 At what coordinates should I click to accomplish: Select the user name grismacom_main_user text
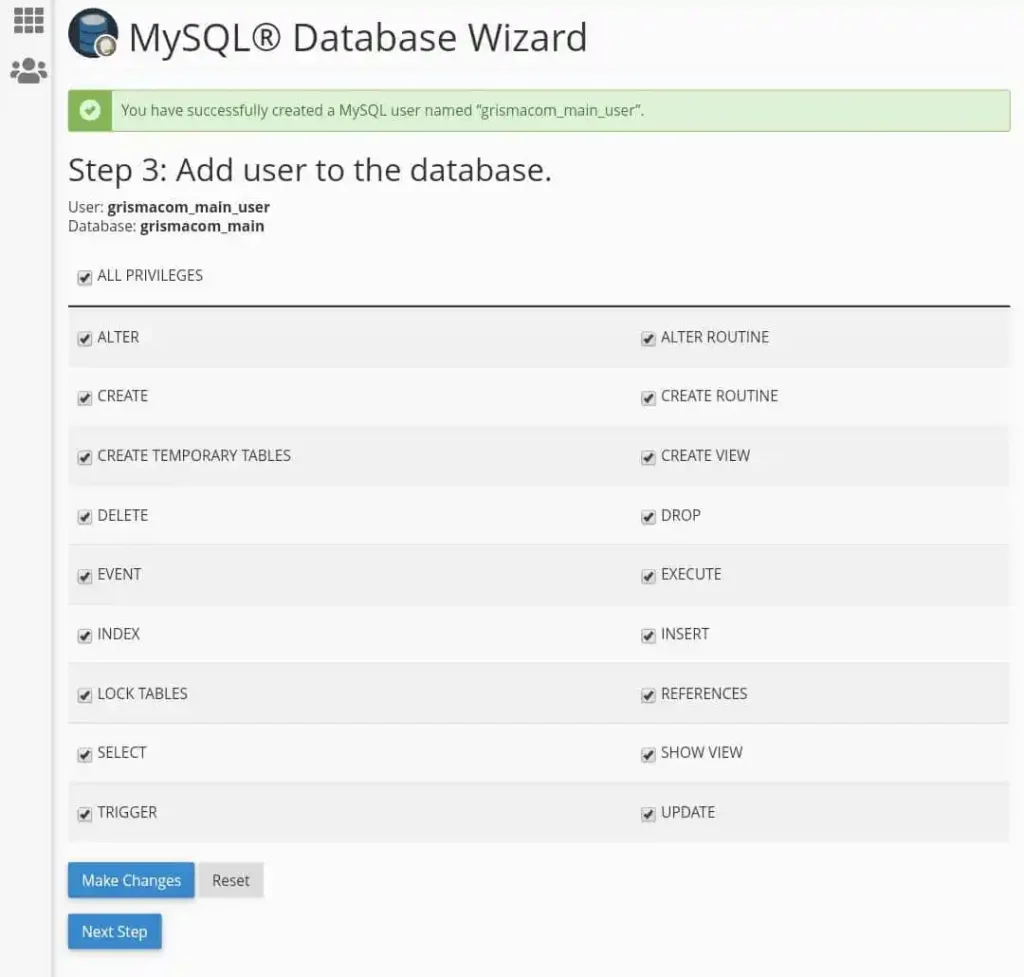click(188, 207)
